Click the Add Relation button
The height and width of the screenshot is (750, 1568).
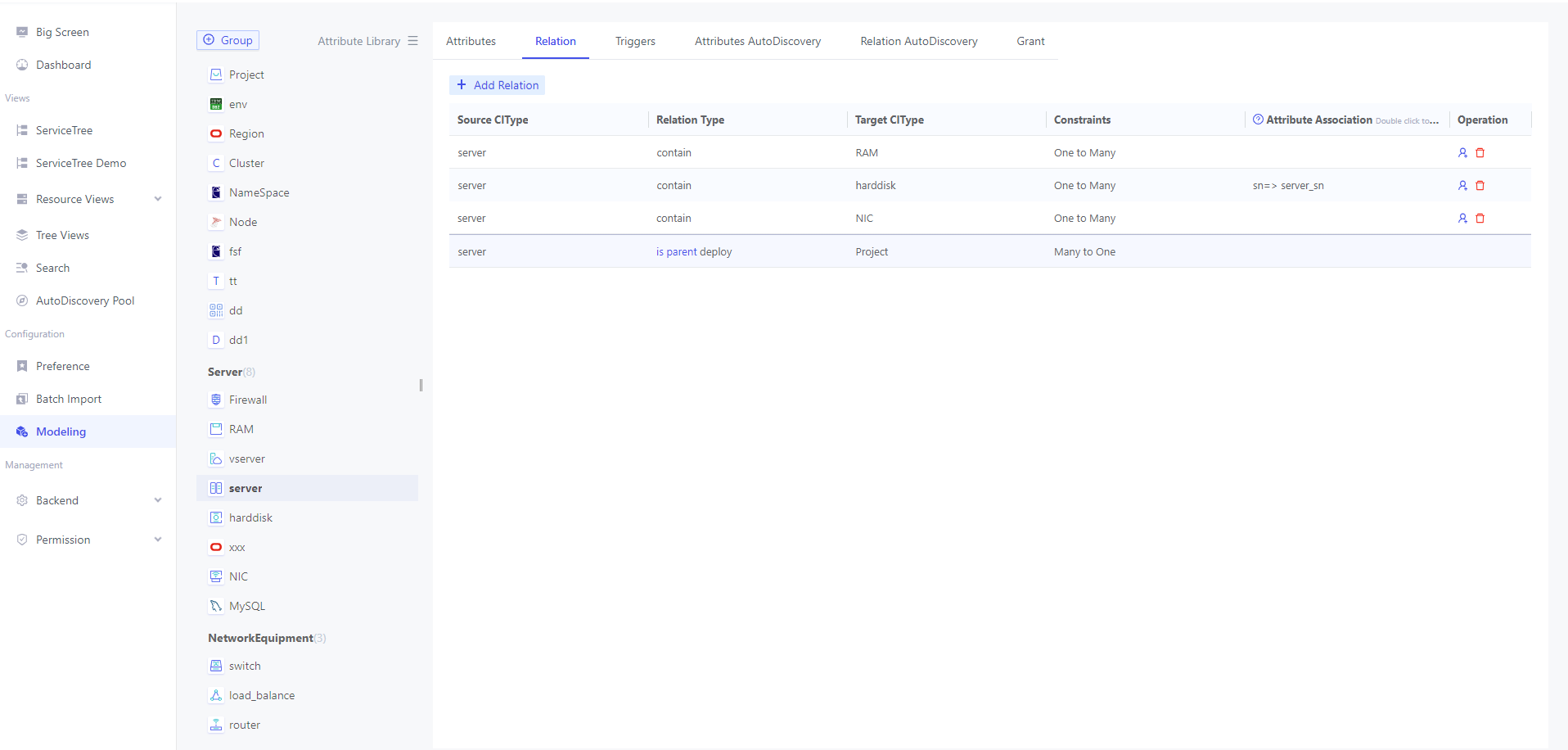[x=497, y=85]
